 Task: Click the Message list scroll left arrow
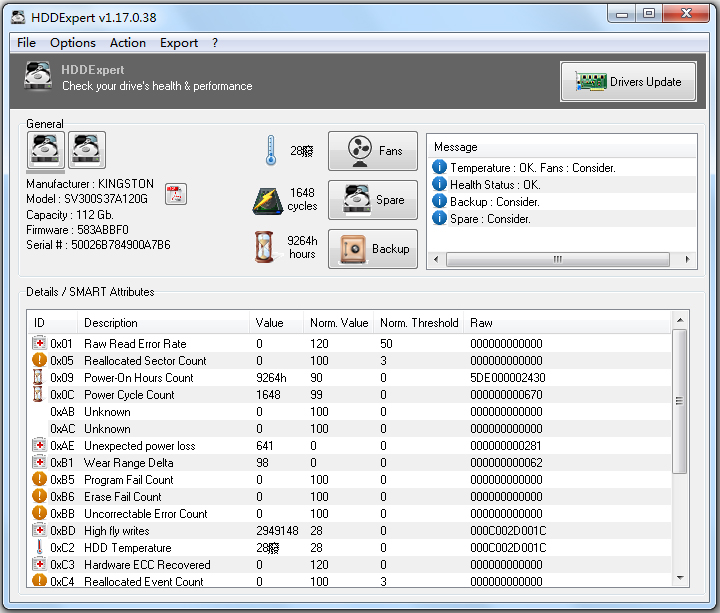[436, 259]
